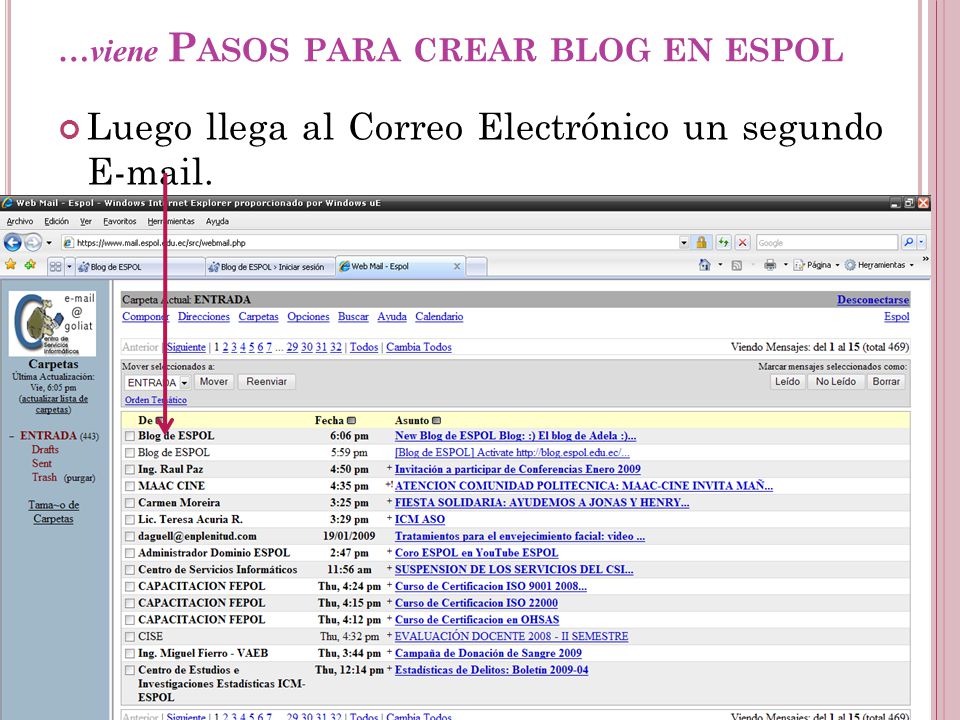Click the Stop loading red X icon
This screenshot has width=960, height=720.
click(742, 242)
